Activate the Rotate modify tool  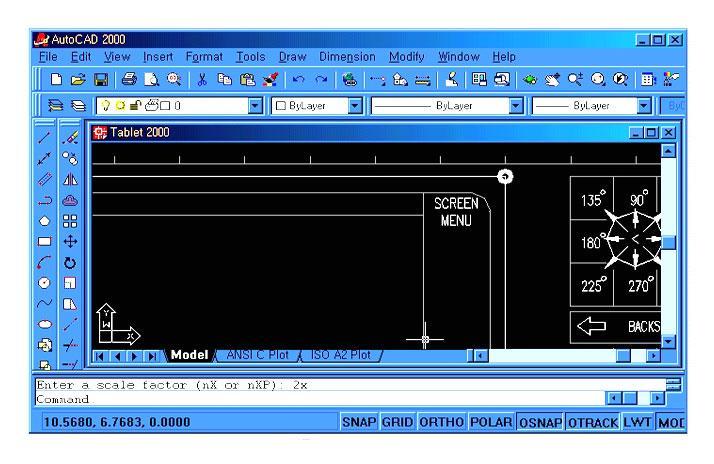click(70, 262)
